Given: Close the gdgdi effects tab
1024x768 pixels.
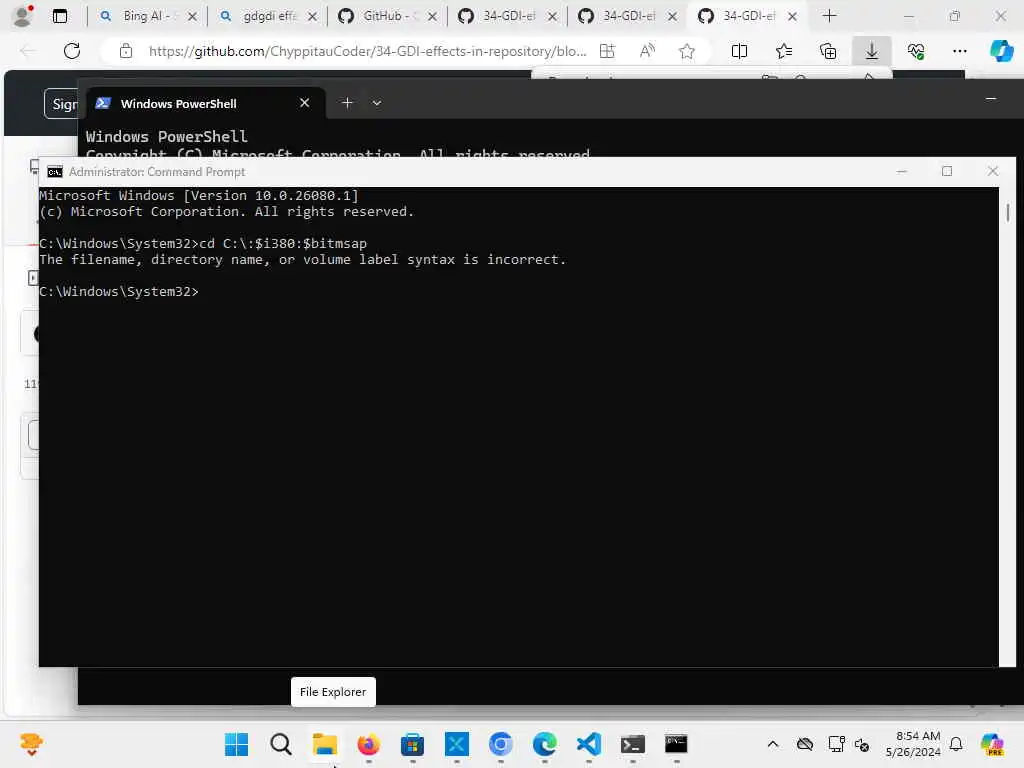Looking at the screenshot, I should [x=312, y=16].
